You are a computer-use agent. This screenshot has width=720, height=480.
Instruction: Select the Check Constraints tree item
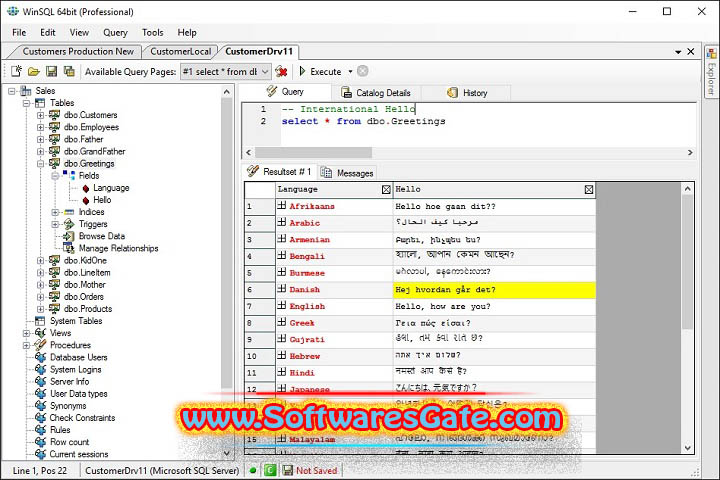pos(82,418)
